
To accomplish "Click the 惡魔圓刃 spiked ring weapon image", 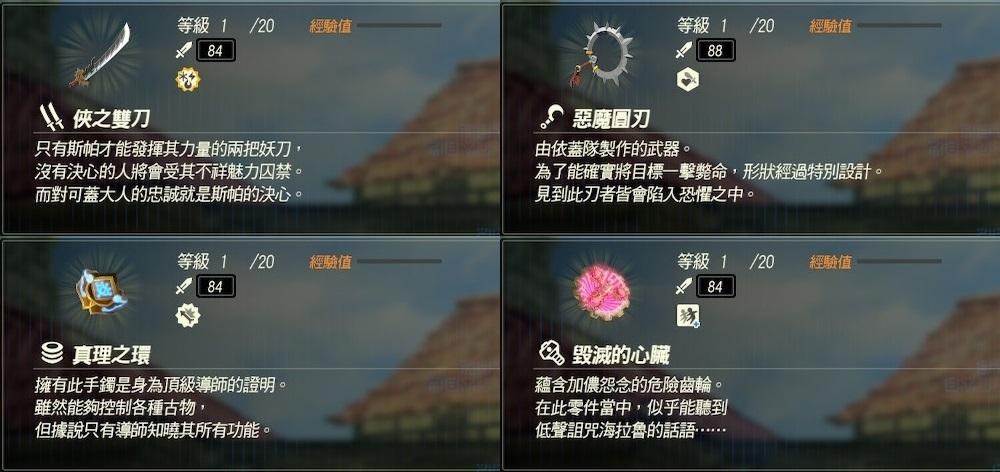I will pos(600,56).
